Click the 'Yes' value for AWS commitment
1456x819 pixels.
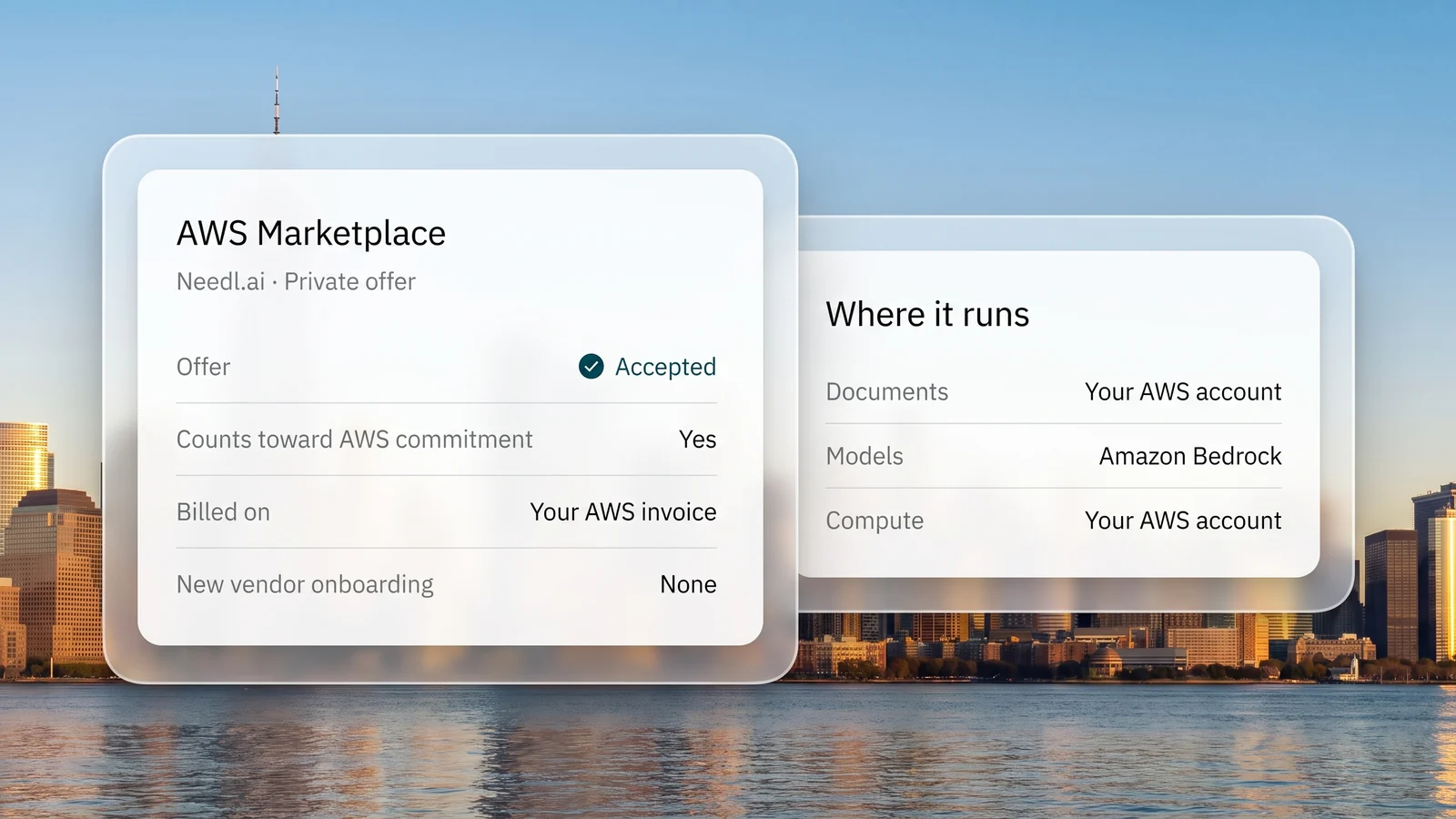(x=698, y=440)
